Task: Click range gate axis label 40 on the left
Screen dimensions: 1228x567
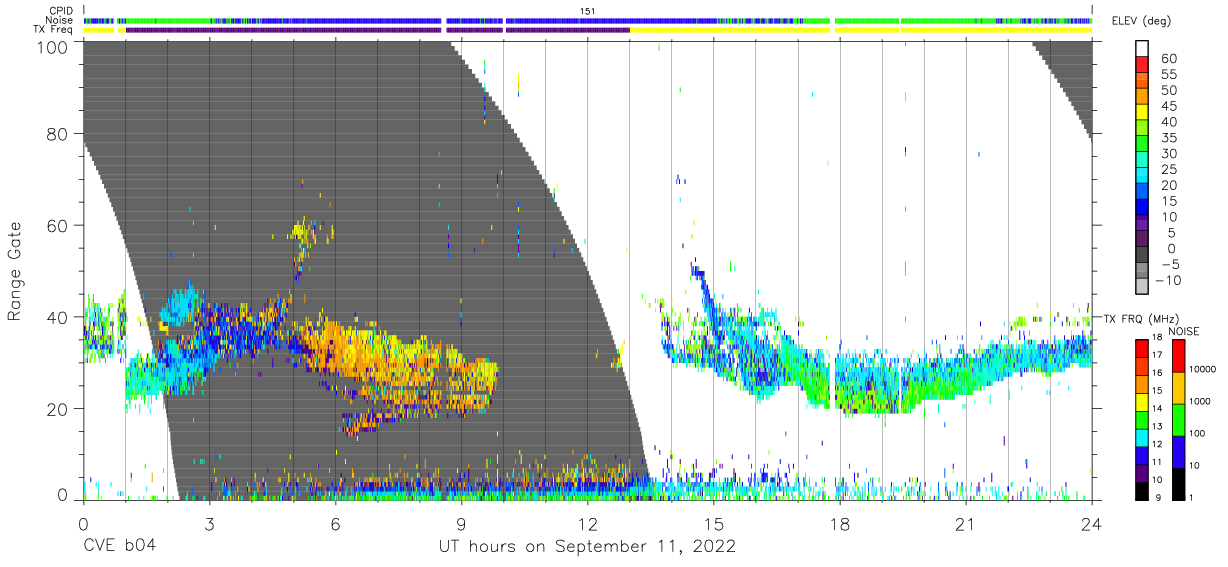Action: (58, 317)
